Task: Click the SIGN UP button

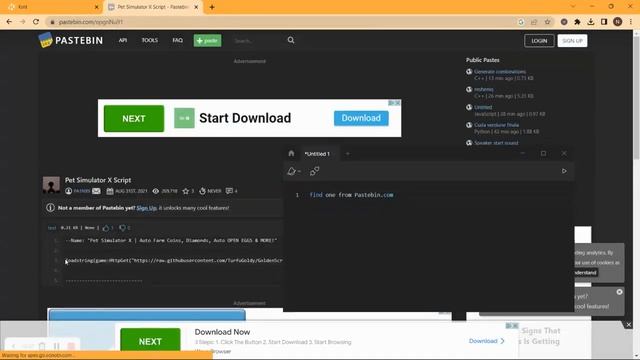Action: [x=572, y=40]
